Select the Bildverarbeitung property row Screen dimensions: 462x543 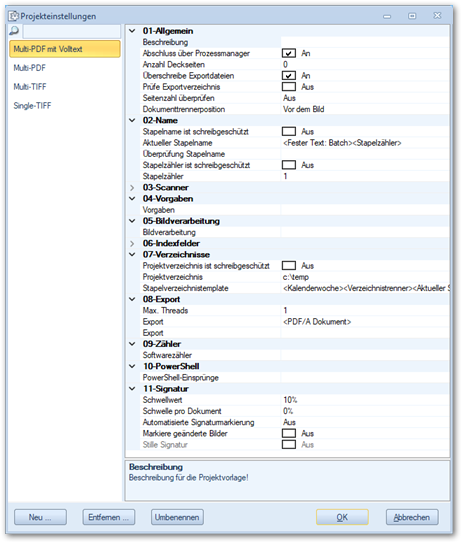(x=288, y=232)
